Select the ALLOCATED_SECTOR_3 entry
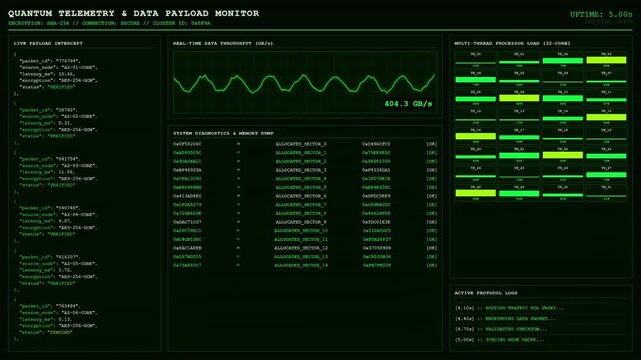Screen dimensions: 641x360 pyautogui.click(x=301, y=170)
